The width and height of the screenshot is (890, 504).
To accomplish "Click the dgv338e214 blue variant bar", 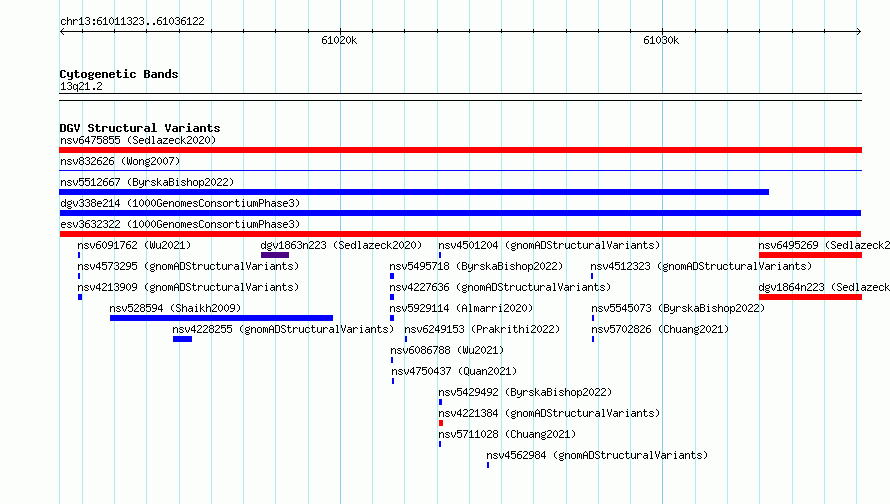I will (460, 213).
